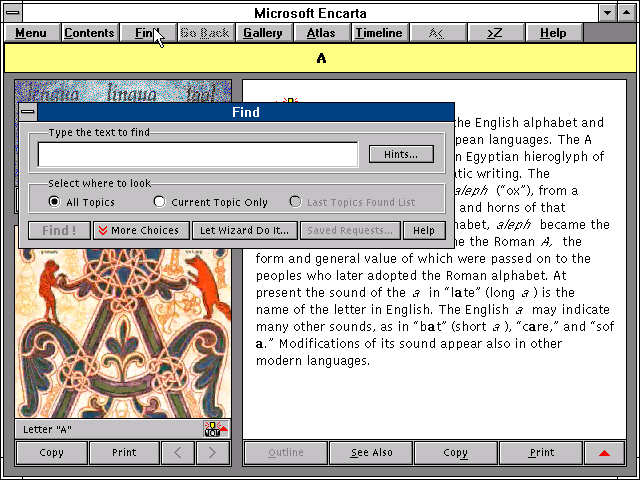Click the Find dialog title bar

(246, 112)
